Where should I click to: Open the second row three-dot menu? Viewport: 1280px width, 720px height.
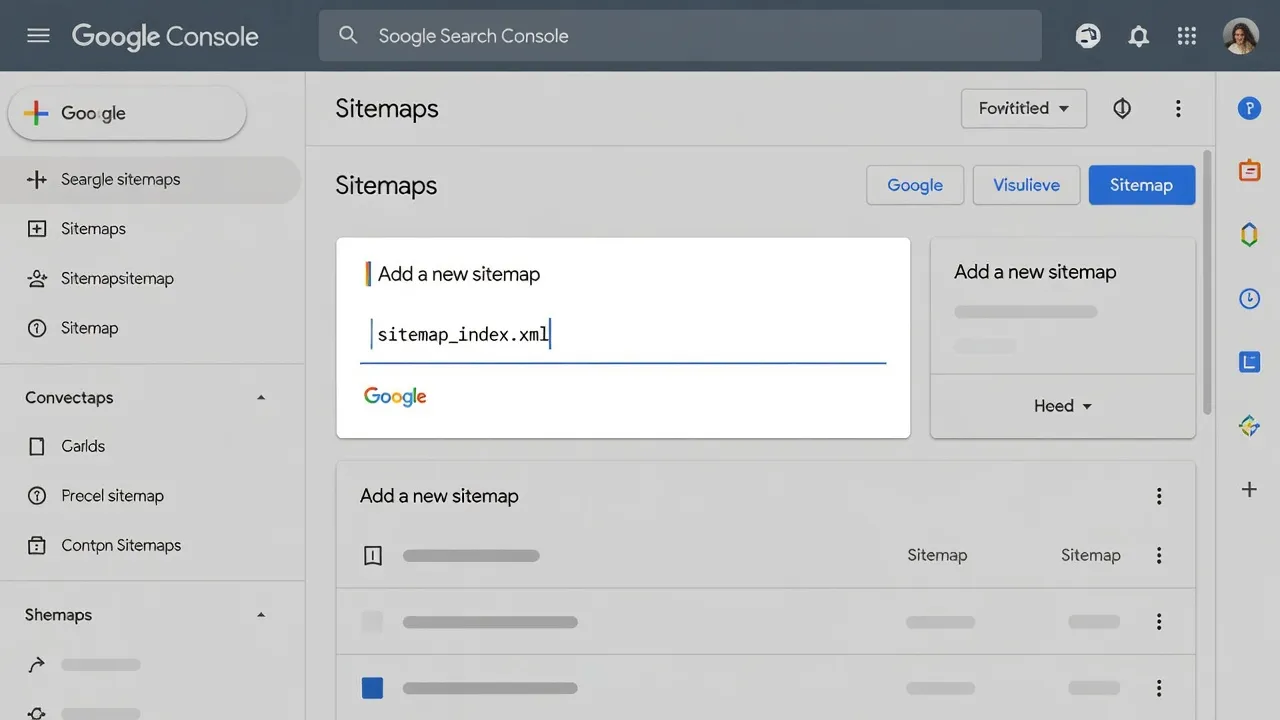[x=1159, y=622]
